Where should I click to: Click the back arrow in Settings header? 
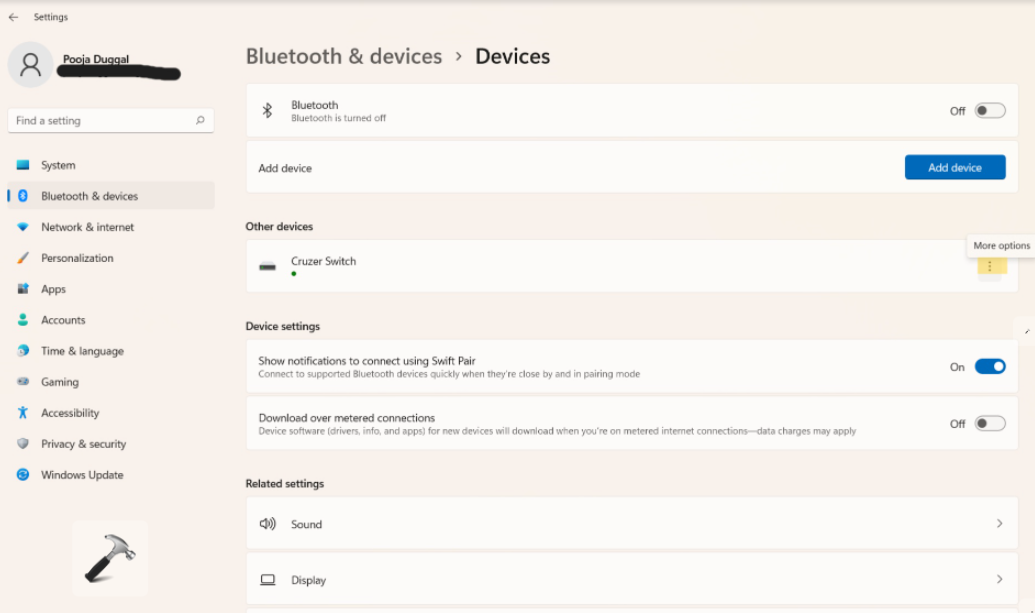(x=13, y=17)
